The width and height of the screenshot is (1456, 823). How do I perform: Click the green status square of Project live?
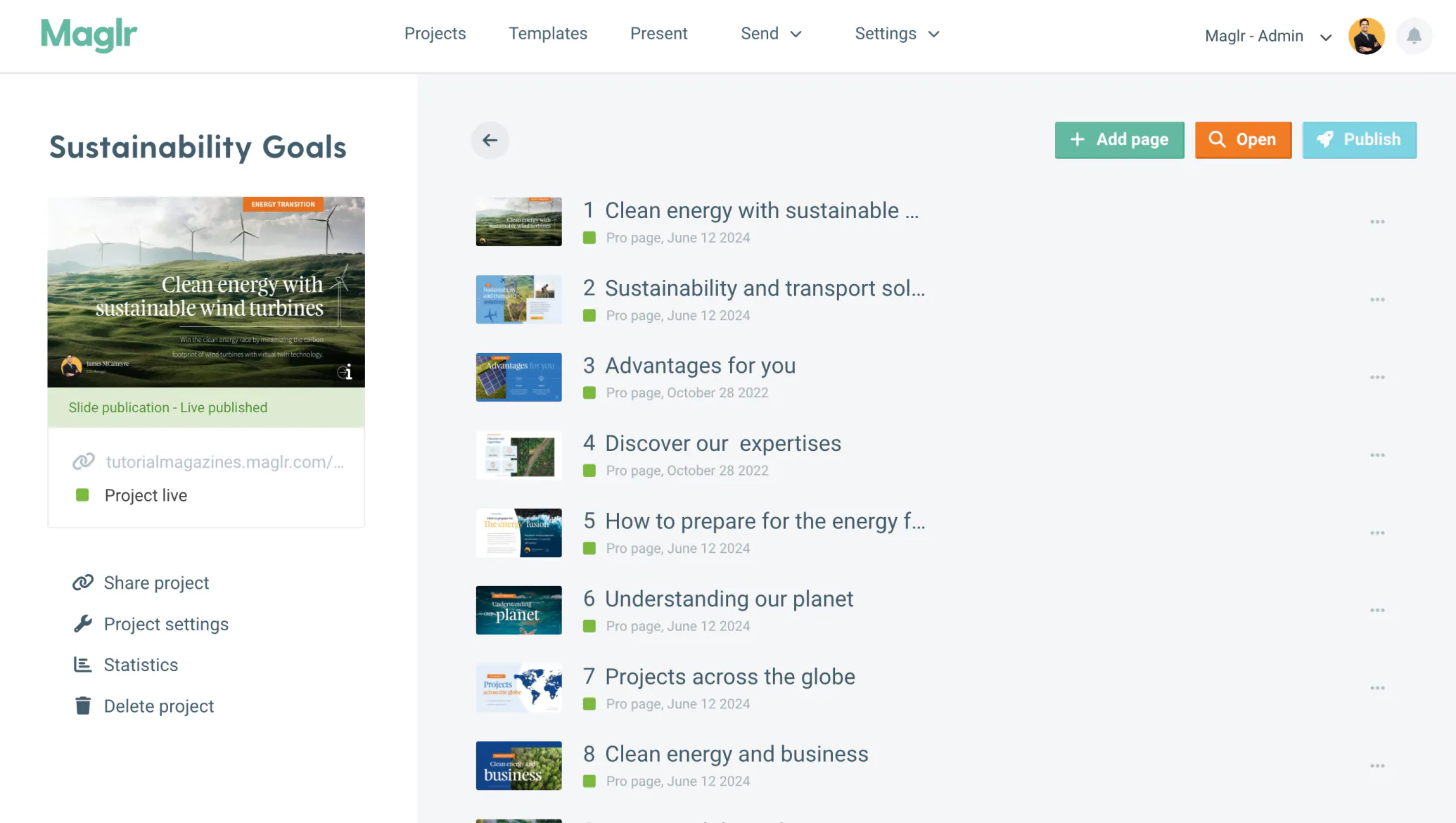[x=82, y=495]
